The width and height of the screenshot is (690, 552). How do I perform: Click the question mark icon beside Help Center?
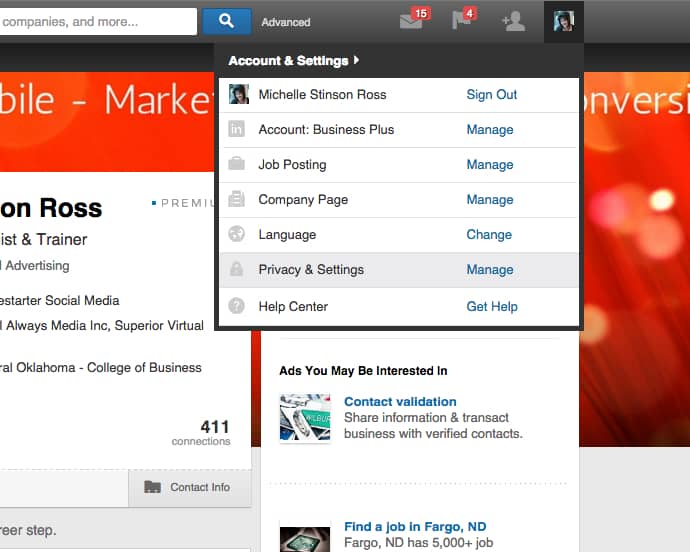tap(236, 305)
